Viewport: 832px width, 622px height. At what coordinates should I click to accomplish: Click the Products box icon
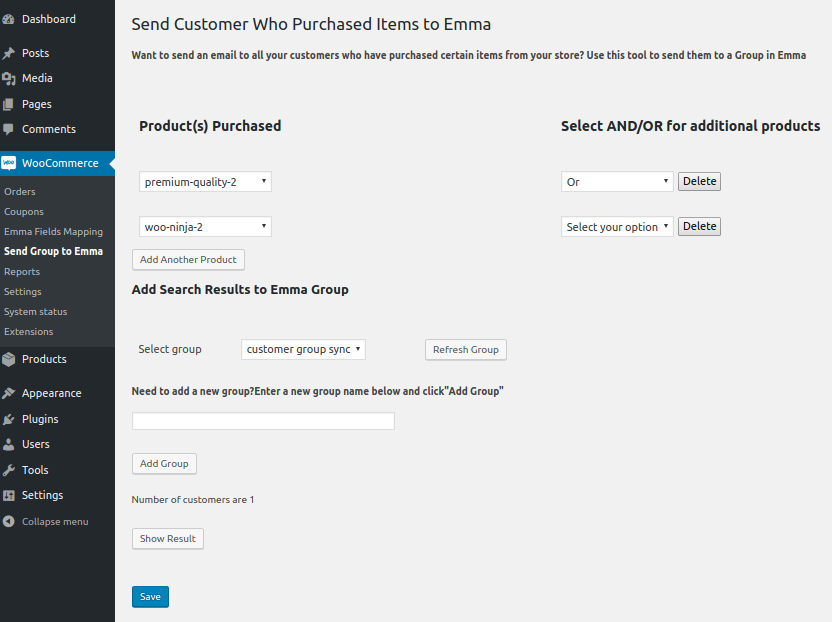point(8,359)
